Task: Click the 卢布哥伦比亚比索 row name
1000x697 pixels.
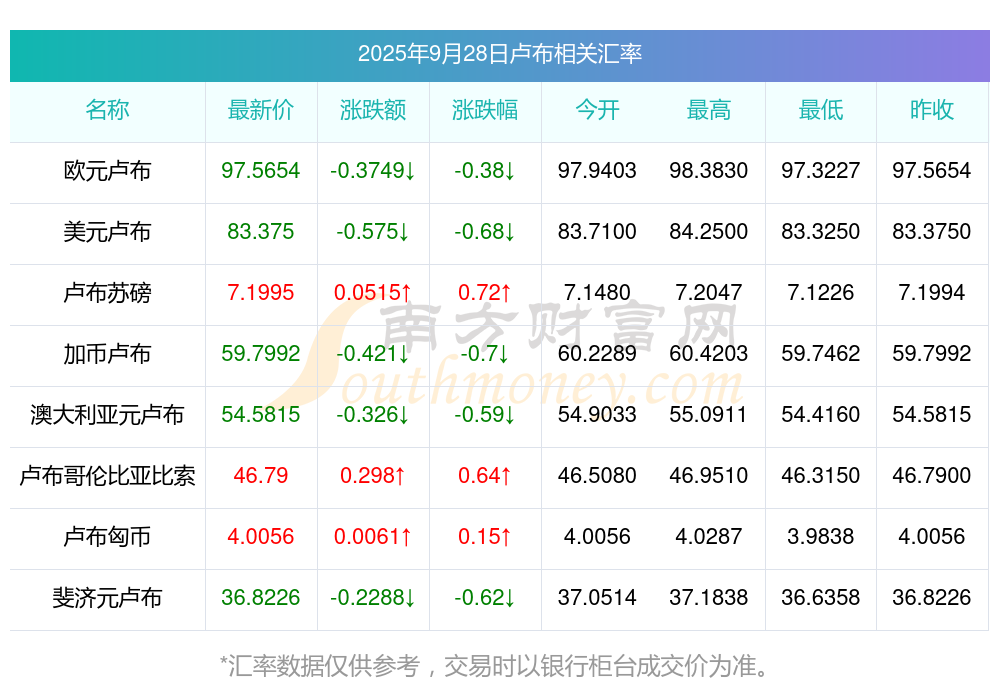Action: coord(107,476)
